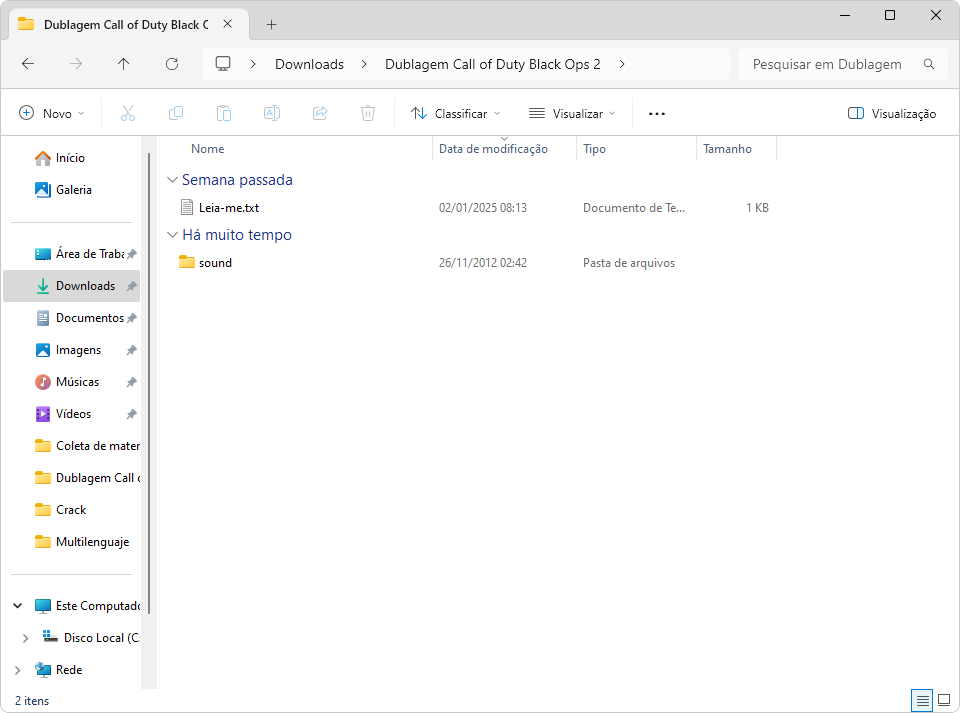This screenshot has height=713, width=960.
Task: Click the Share icon in toolbar
Action: 320,113
